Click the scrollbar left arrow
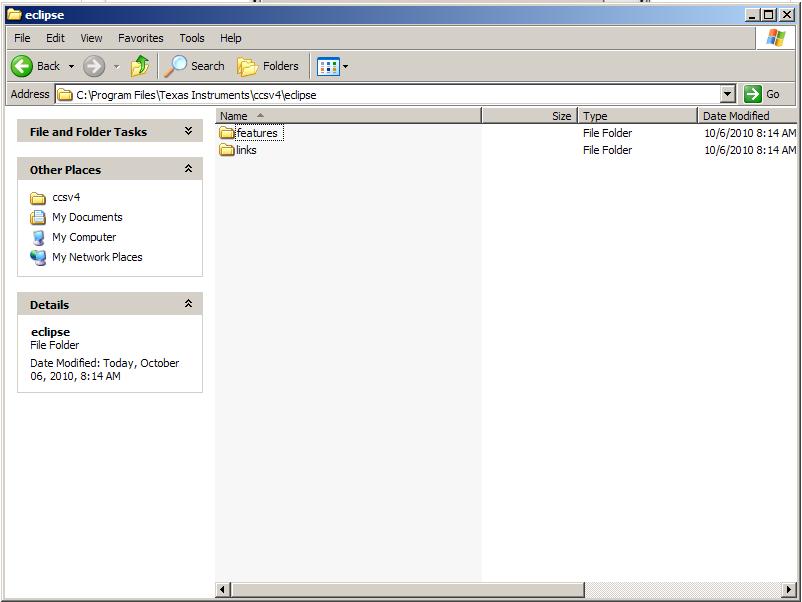Screen dimensions: 802x602 (222, 590)
